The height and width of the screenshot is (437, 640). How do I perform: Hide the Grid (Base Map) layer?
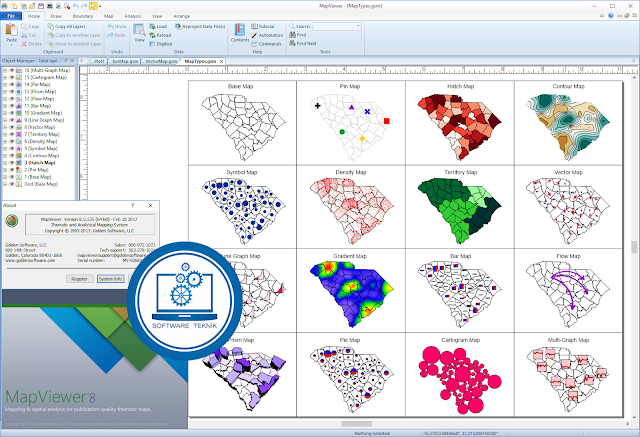click(x=11, y=184)
